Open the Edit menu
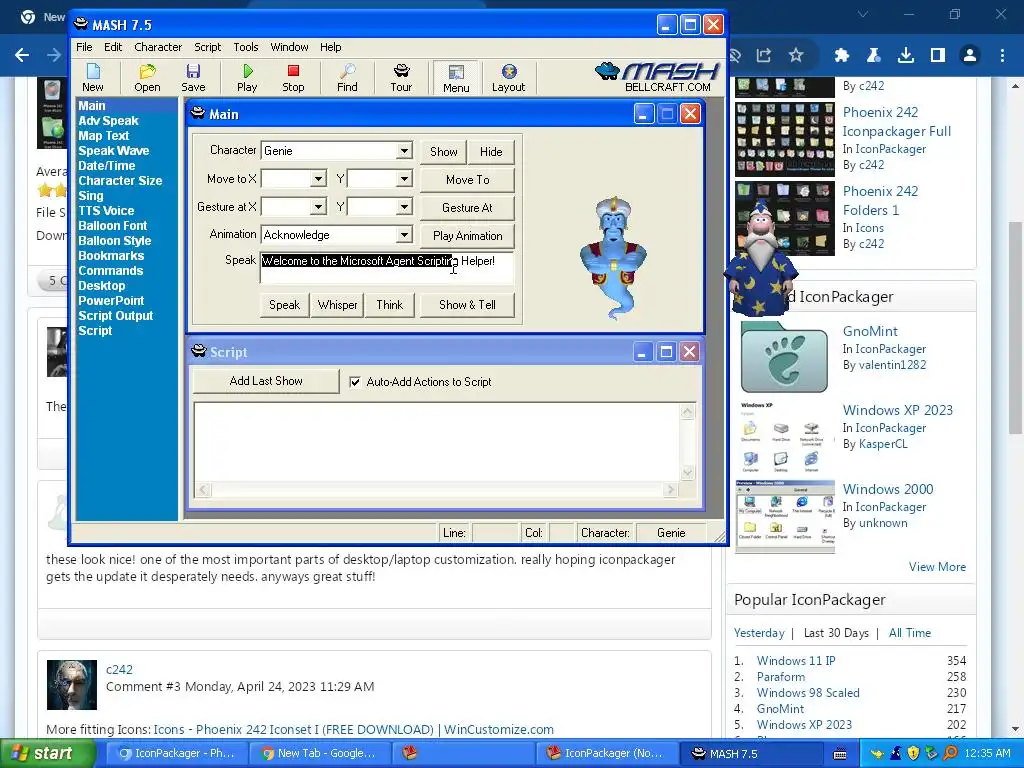The image size is (1024, 768). [113, 47]
